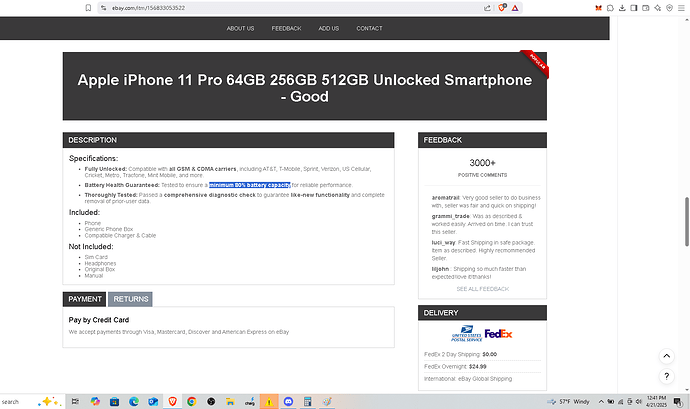Click the Pay by Credit Card heading
Image resolution: width=690 pixels, height=409 pixels.
pyautogui.click(x=99, y=320)
